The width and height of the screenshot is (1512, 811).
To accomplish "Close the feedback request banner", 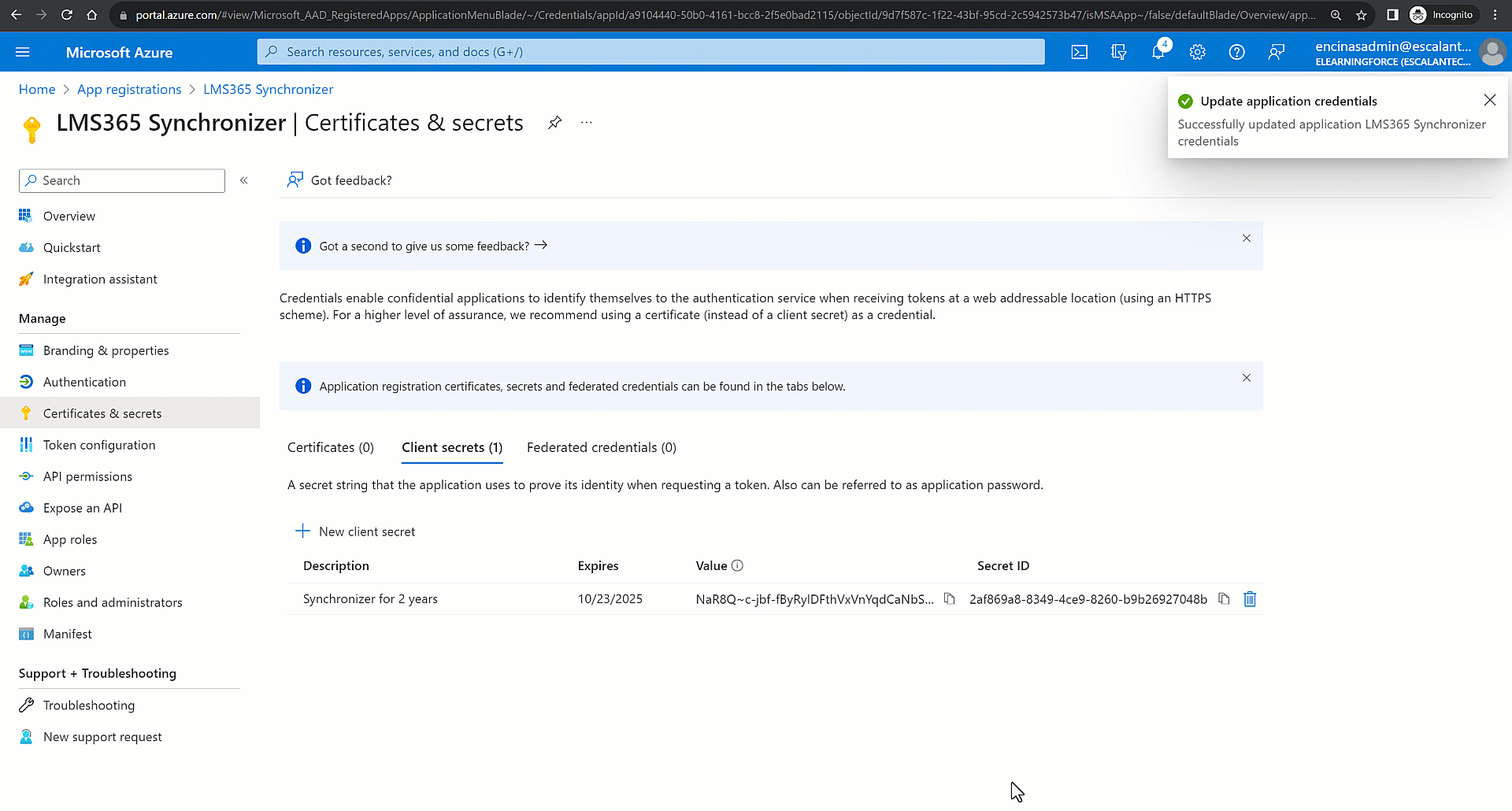I will 1246,238.
